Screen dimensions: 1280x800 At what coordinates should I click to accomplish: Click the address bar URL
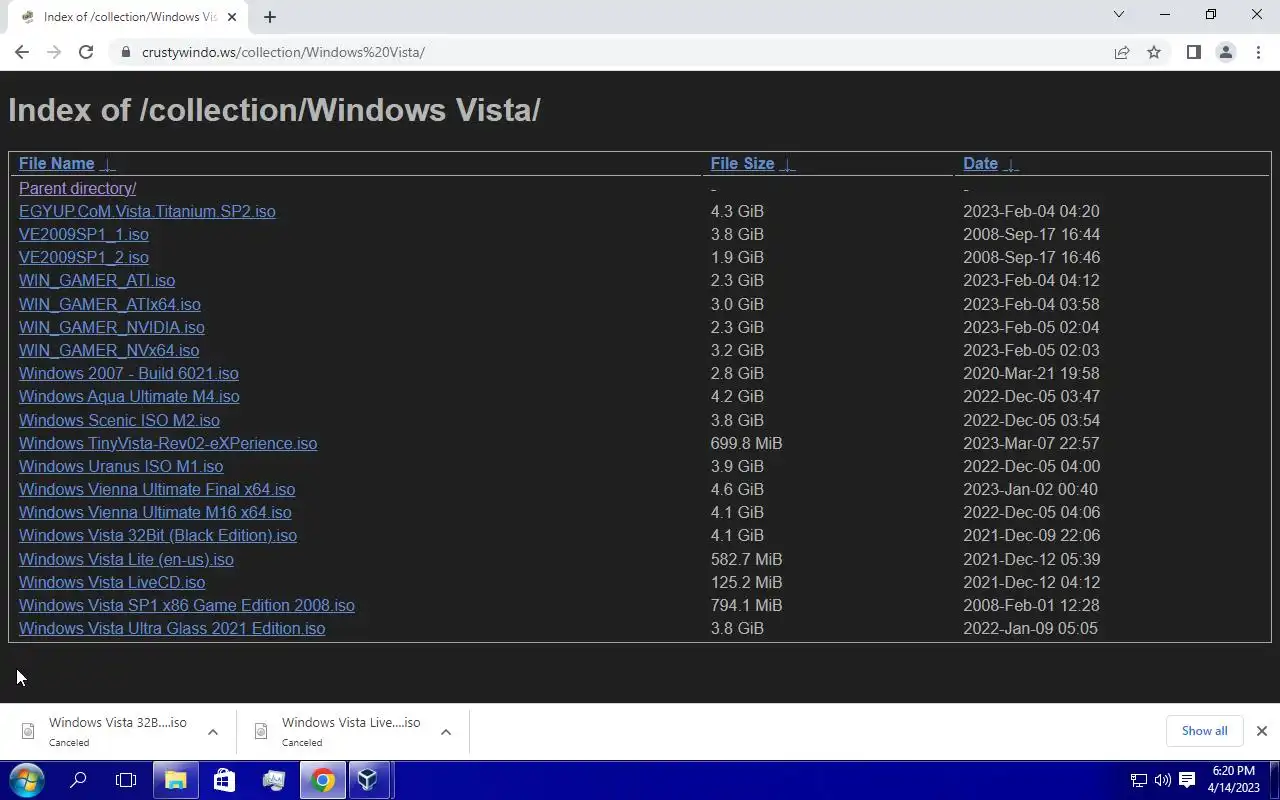pyautogui.click(x=283, y=52)
